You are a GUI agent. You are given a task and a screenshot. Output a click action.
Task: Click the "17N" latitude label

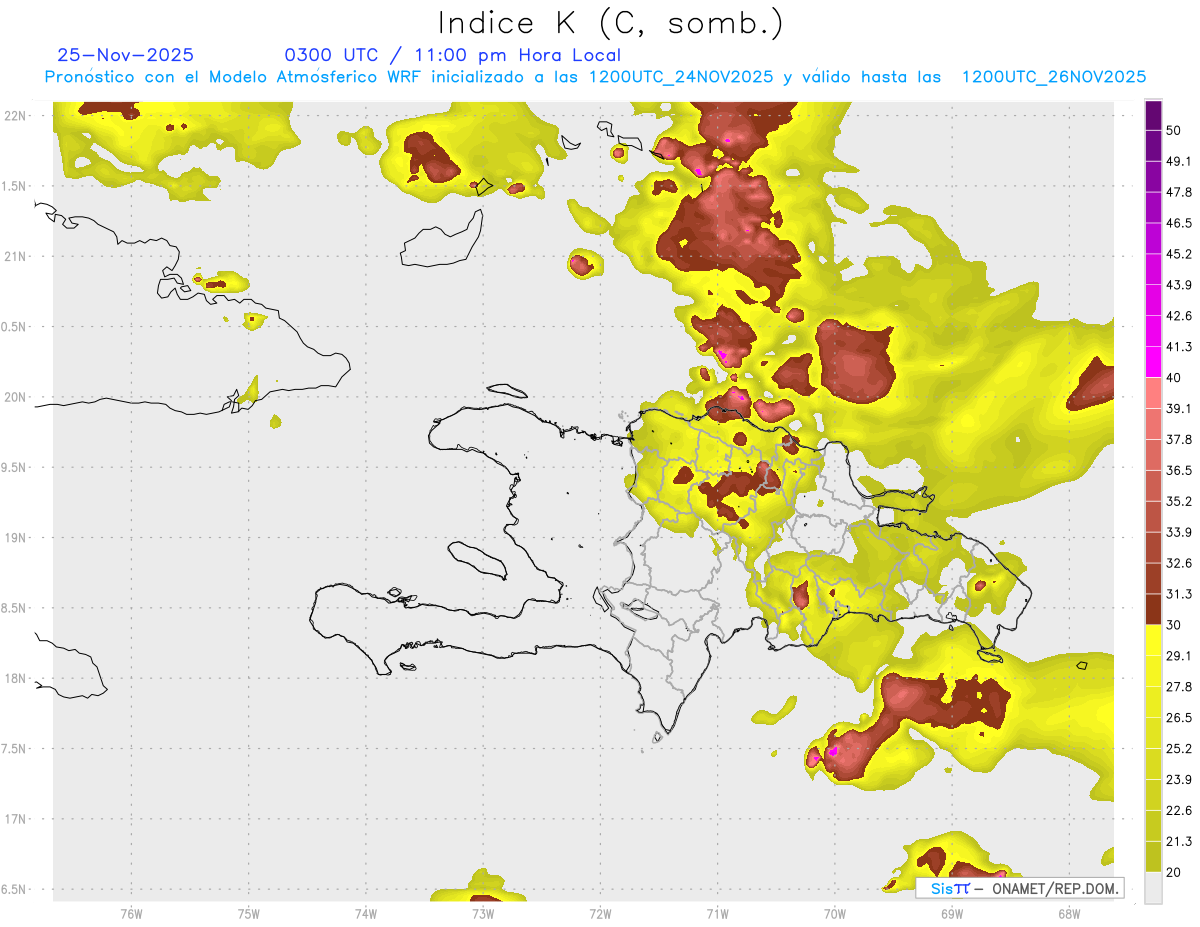(15, 819)
